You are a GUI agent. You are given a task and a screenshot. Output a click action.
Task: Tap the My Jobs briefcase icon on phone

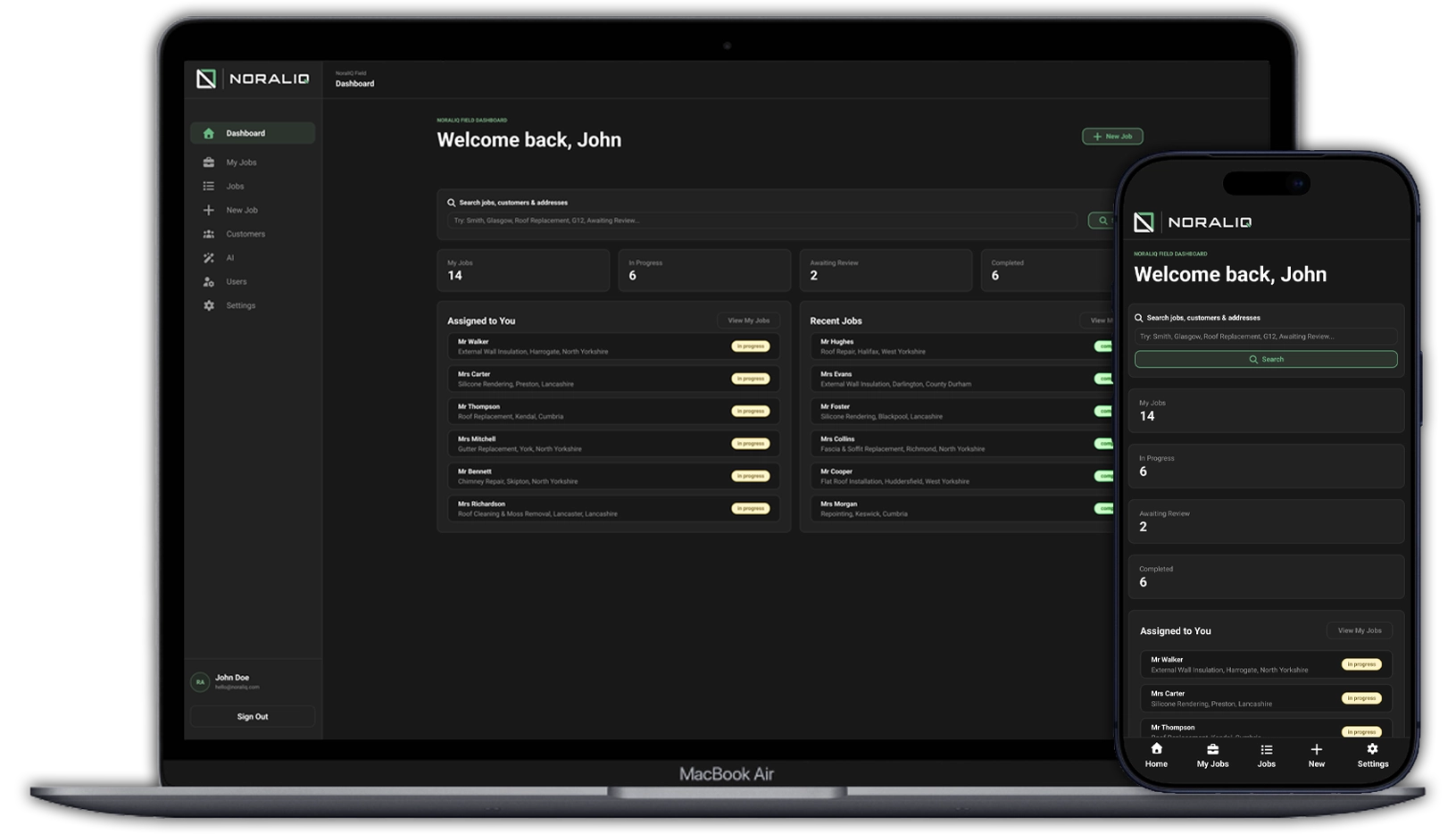[x=1212, y=749]
